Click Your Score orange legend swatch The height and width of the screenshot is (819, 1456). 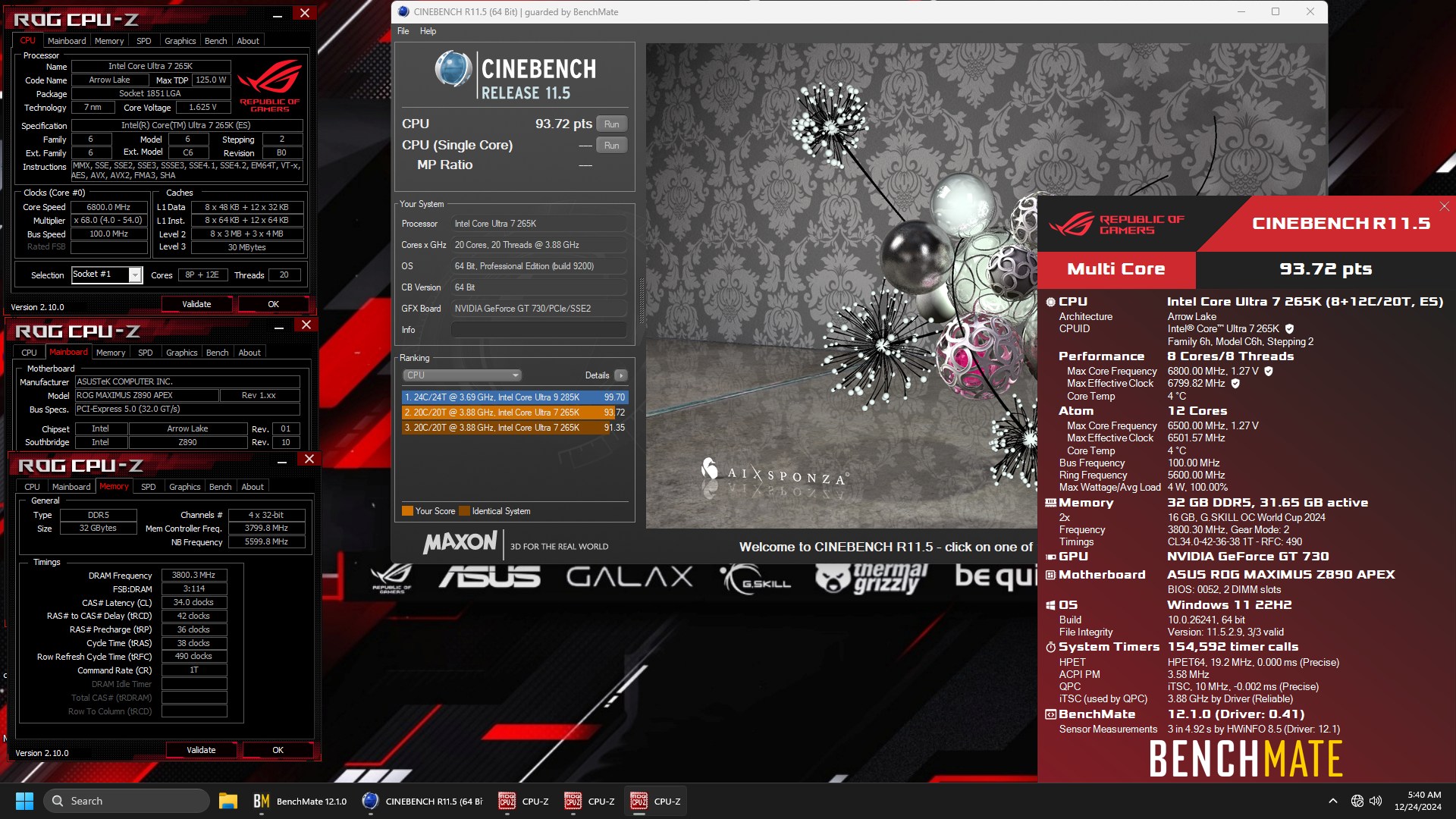click(408, 511)
